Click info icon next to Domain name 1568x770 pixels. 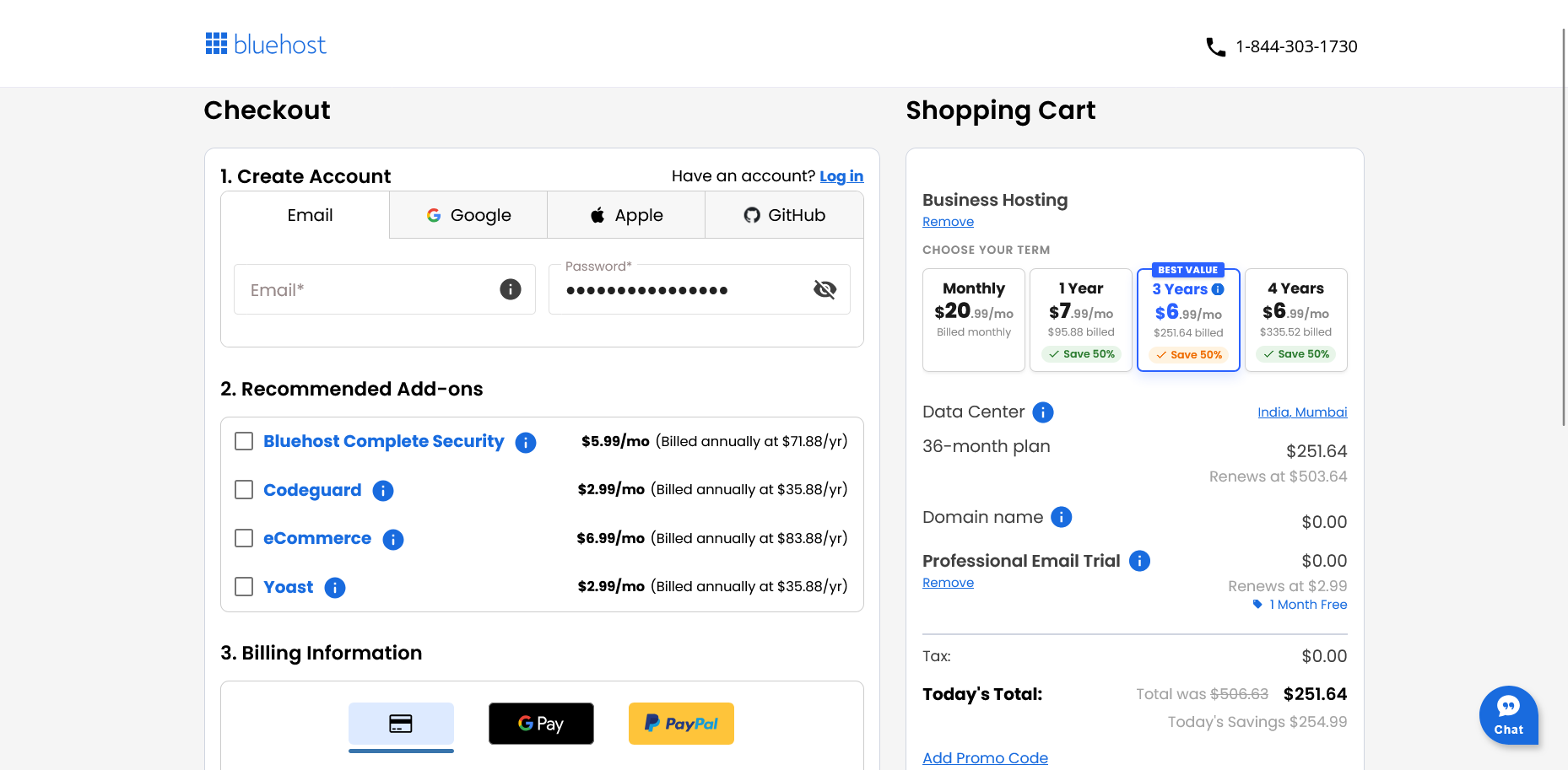1062,517
